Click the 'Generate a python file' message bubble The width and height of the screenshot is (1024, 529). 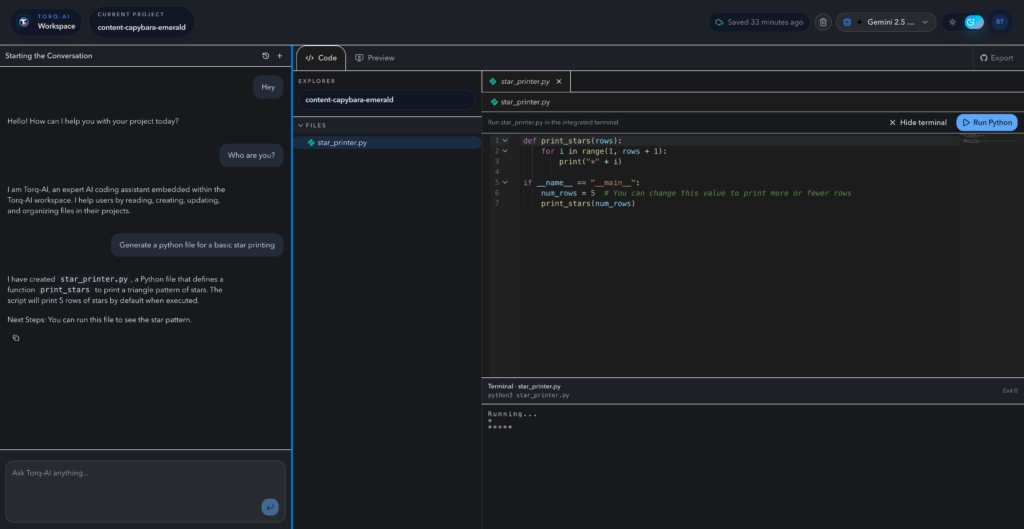[197, 245]
